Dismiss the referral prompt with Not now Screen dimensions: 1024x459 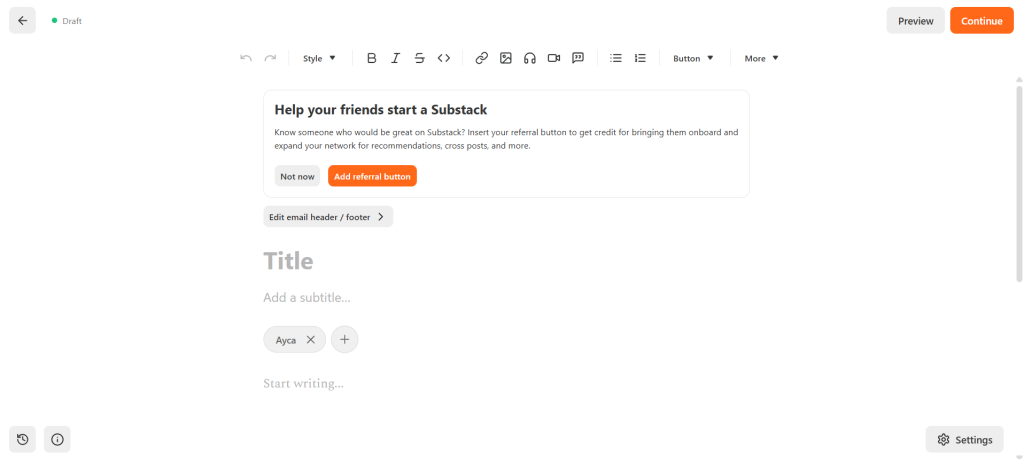(x=297, y=176)
